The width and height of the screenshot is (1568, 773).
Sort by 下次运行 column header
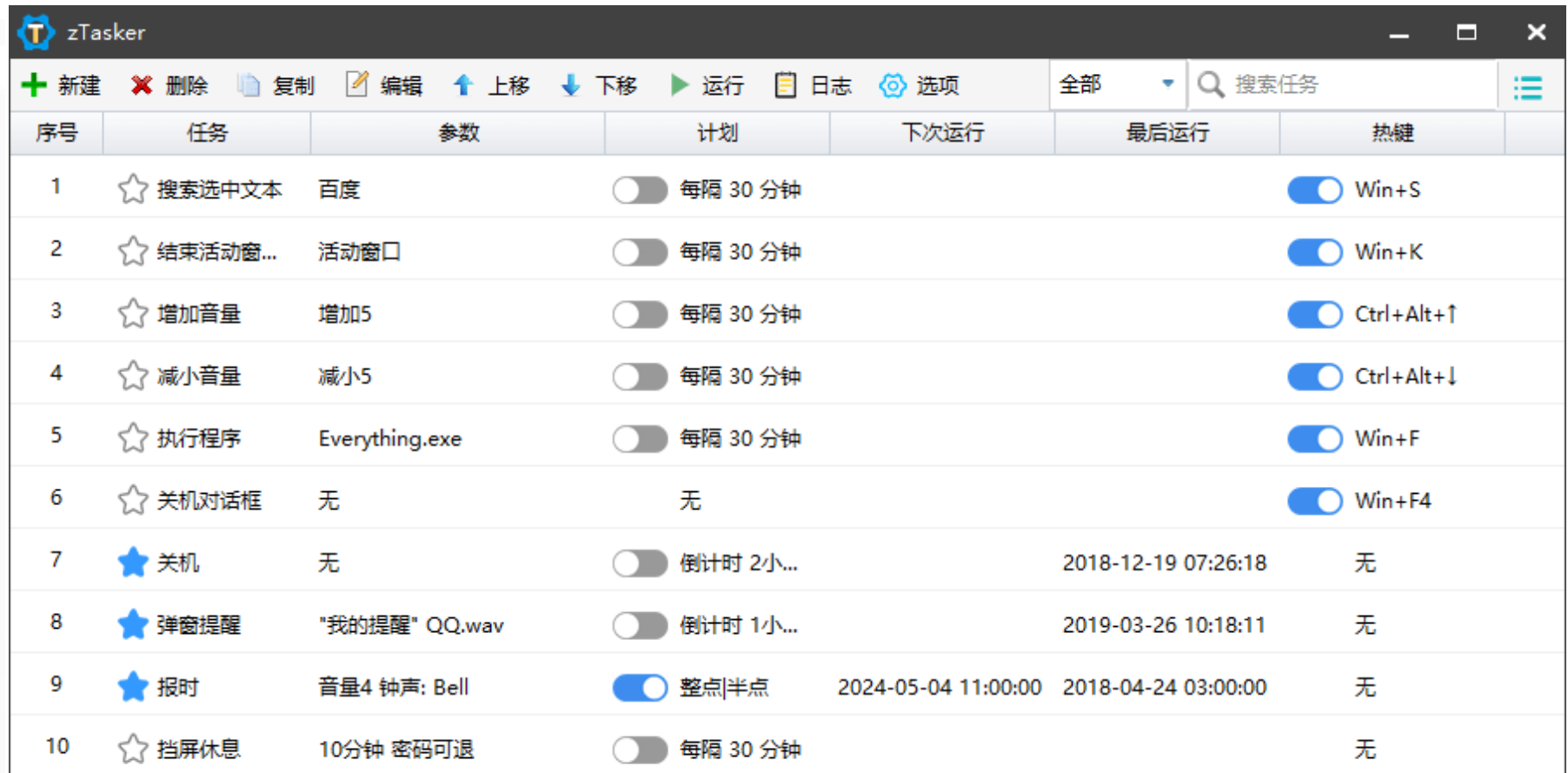tap(942, 133)
